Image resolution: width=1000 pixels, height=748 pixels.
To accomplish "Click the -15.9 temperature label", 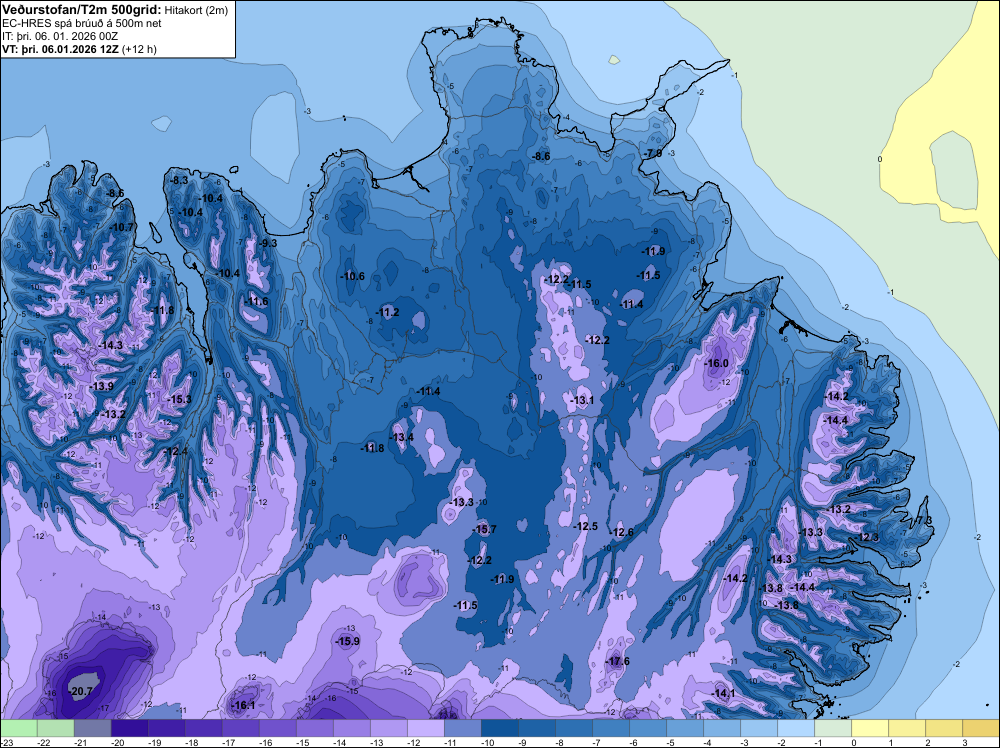I will click(348, 642).
